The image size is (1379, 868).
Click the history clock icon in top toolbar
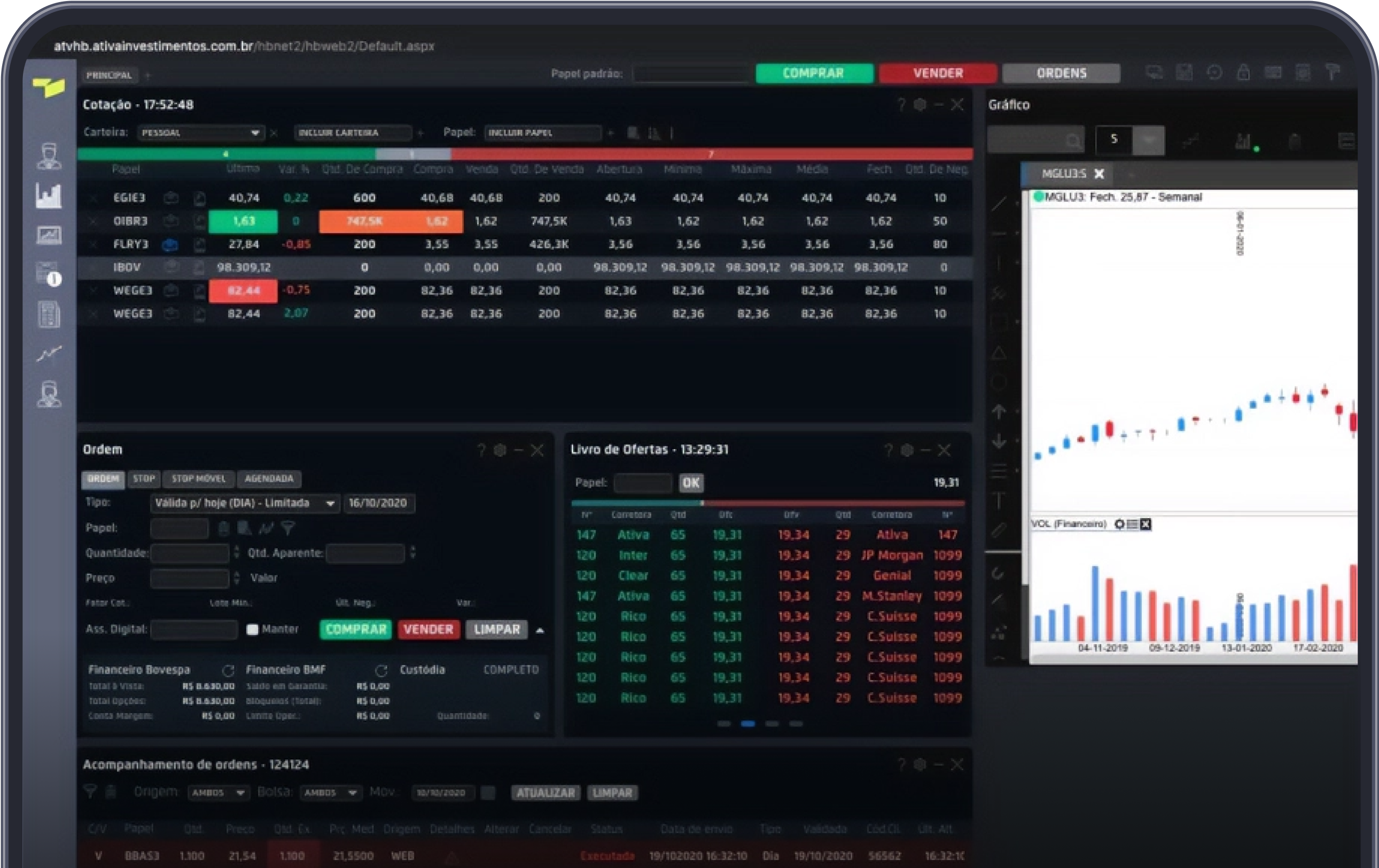click(1213, 73)
